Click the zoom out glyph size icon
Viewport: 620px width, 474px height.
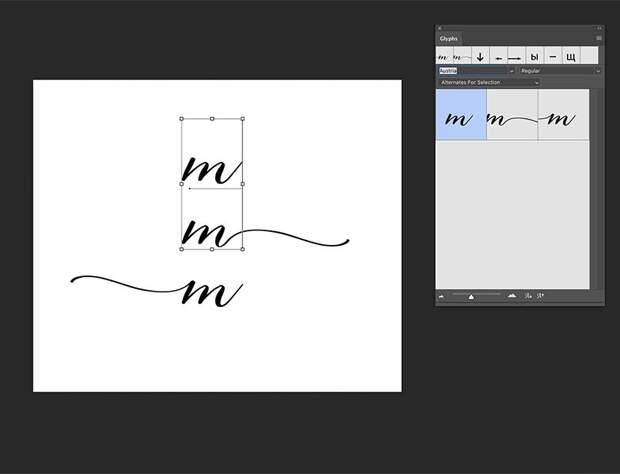(442, 296)
